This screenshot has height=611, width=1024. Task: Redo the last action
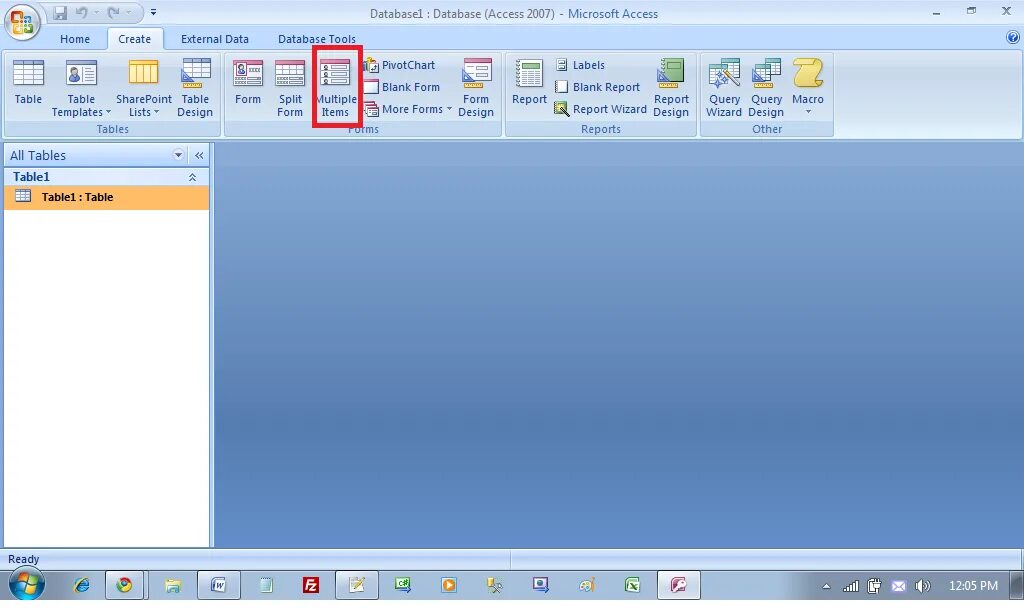click(x=114, y=12)
